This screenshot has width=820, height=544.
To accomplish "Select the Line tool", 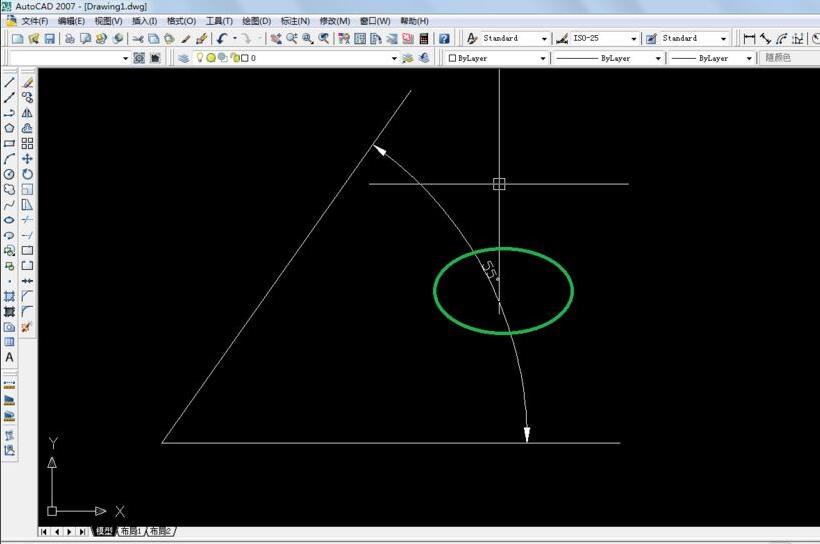I will [9, 82].
